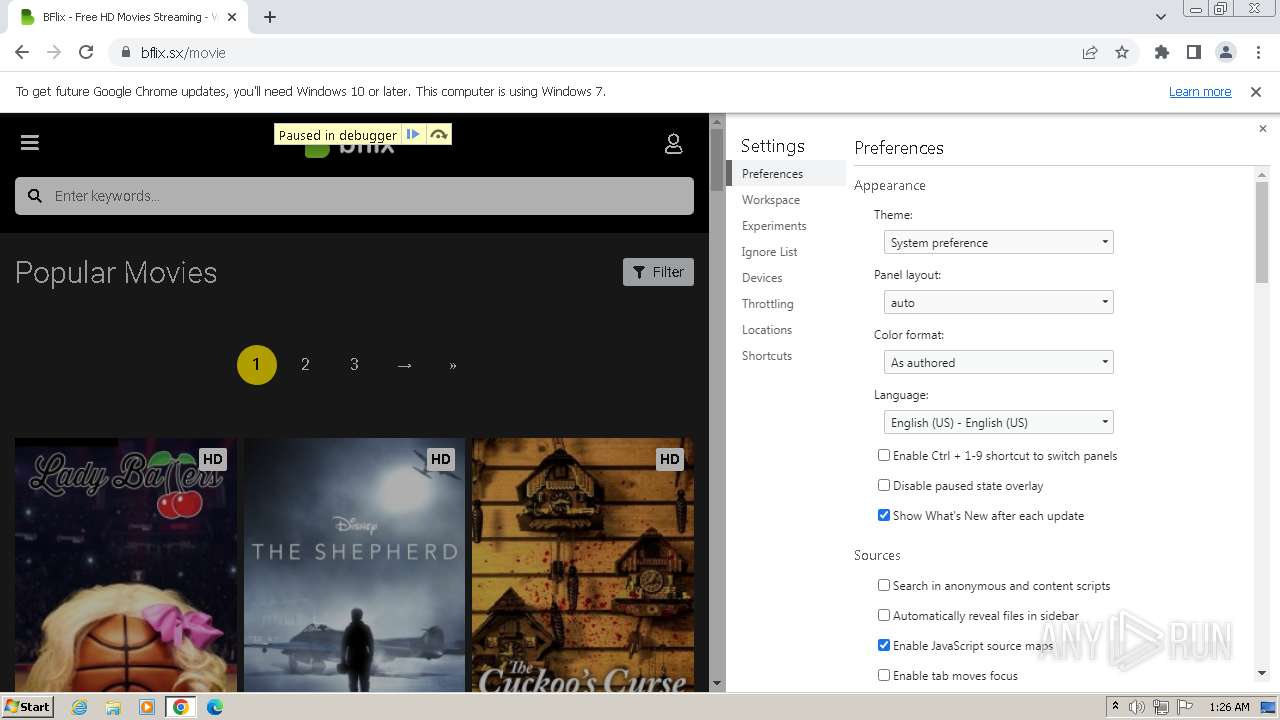Enable Search in anonymous and content scripts

point(884,585)
